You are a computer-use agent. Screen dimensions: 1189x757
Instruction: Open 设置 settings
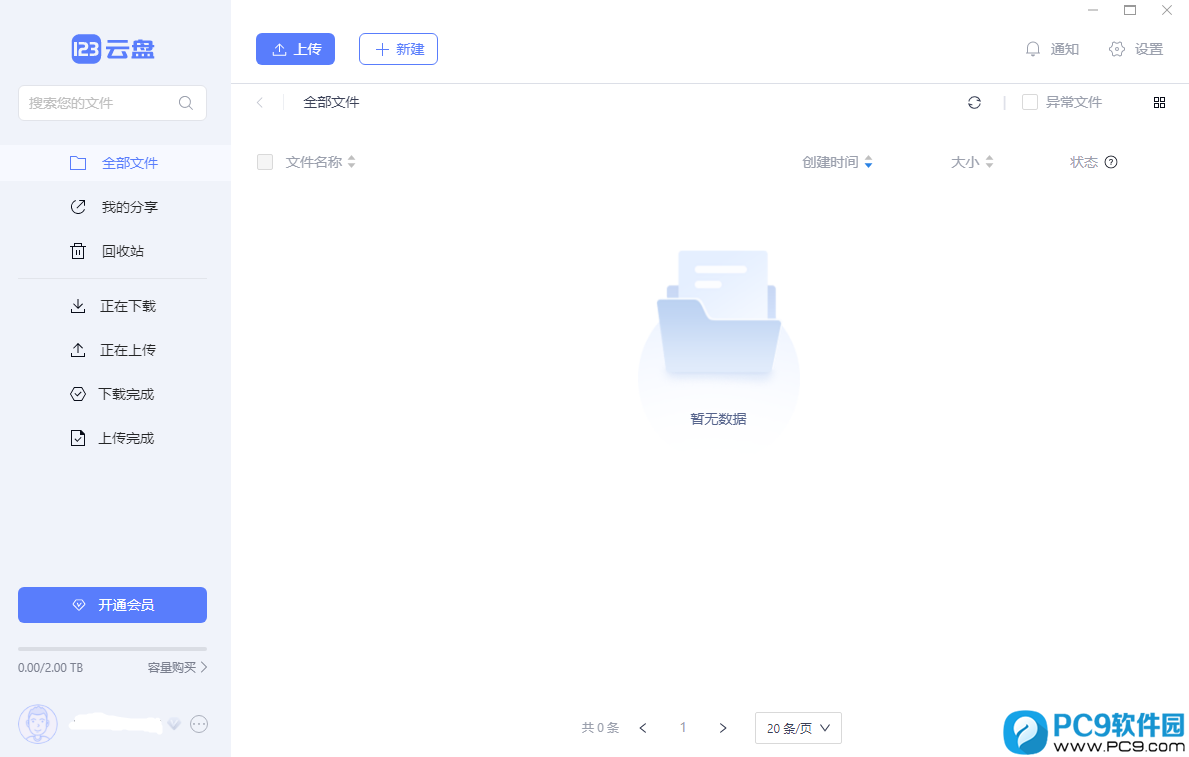(1136, 49)
